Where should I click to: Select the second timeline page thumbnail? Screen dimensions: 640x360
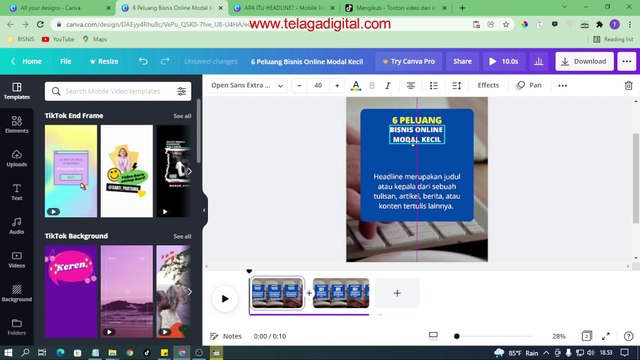[x=341, y=293]
